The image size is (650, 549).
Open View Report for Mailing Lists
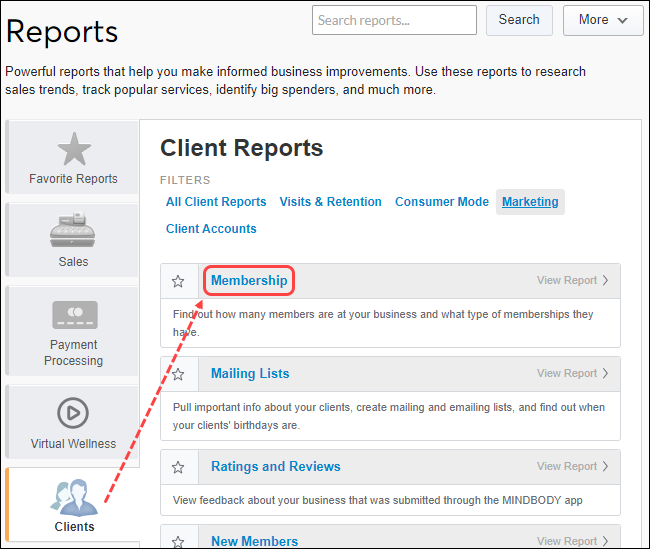[x=573, y=374]
